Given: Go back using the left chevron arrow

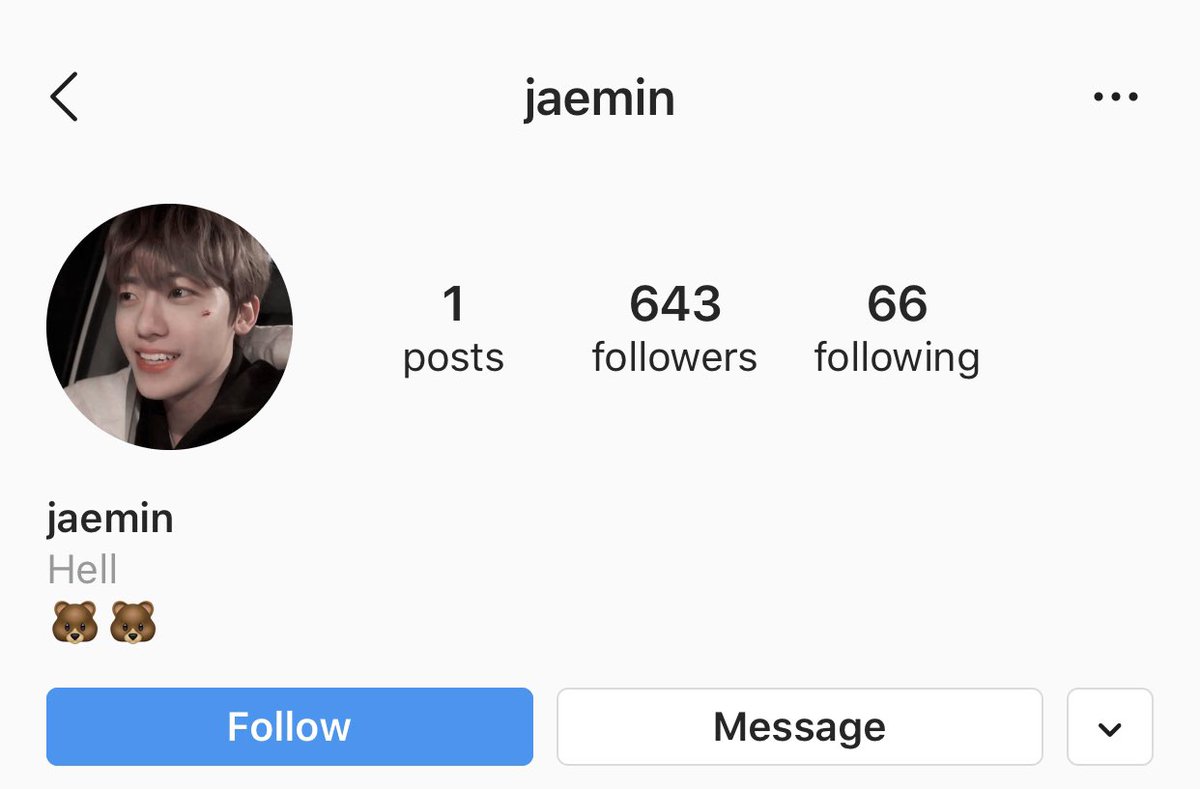Looking at the screenshot, I should pyautogui.click(x=63, y=98).
